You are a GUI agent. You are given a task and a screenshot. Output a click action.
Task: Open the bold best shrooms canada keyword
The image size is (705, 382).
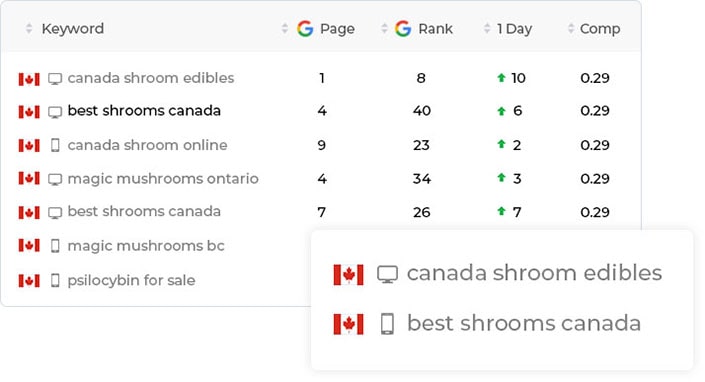tap(144, 111)
